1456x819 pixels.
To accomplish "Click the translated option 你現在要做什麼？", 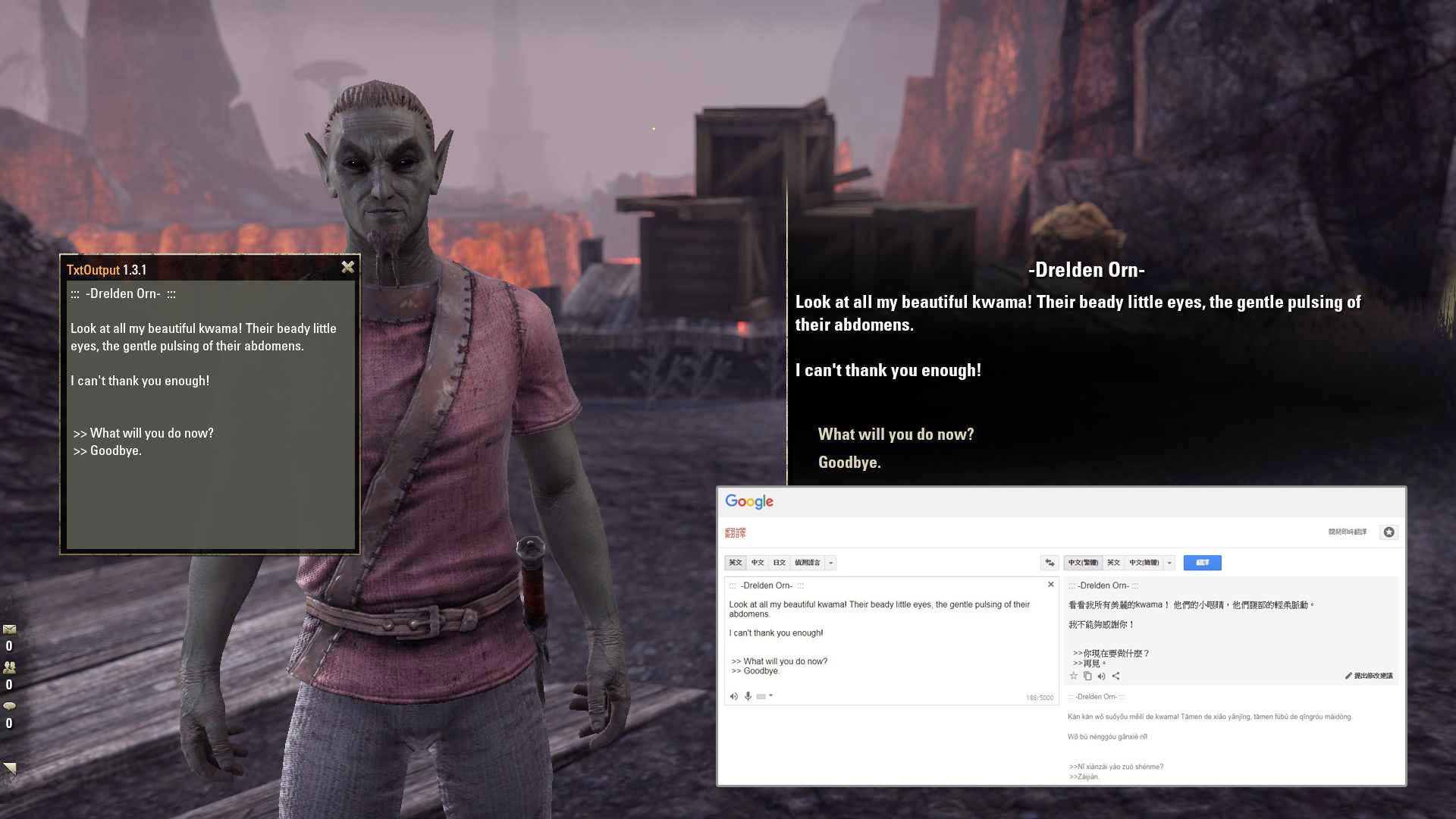I will [x=1112, y=653].
